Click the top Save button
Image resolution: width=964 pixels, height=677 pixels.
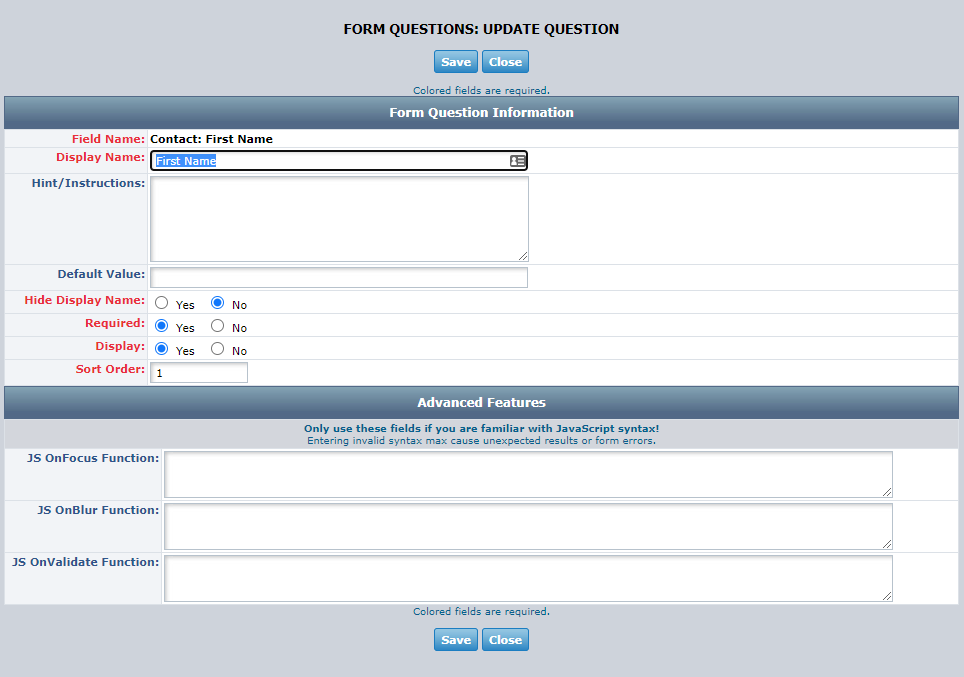coord(456,61)
